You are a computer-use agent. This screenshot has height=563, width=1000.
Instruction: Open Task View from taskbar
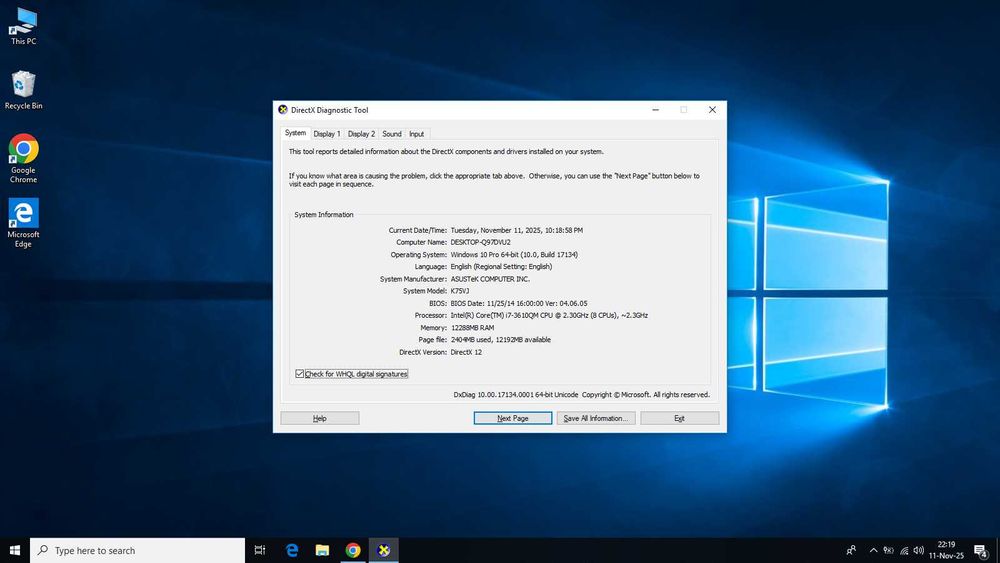[x=260, y=550]
